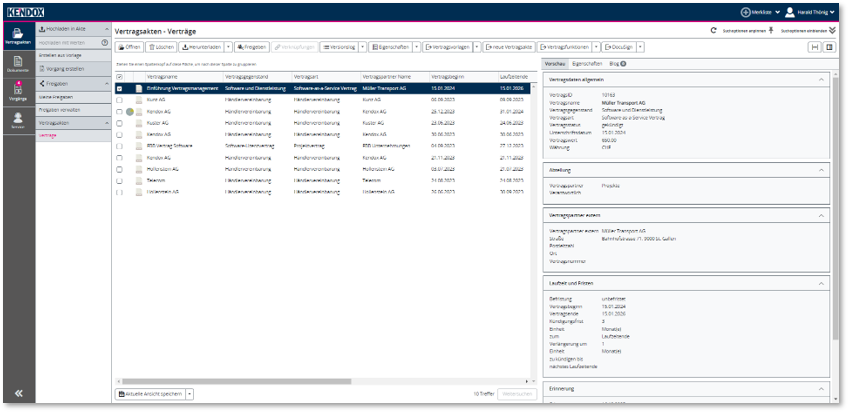Open the Dokumente sidebar module
Screen dimensions: 848x412
pyautogui.click(x=17, y=64)
